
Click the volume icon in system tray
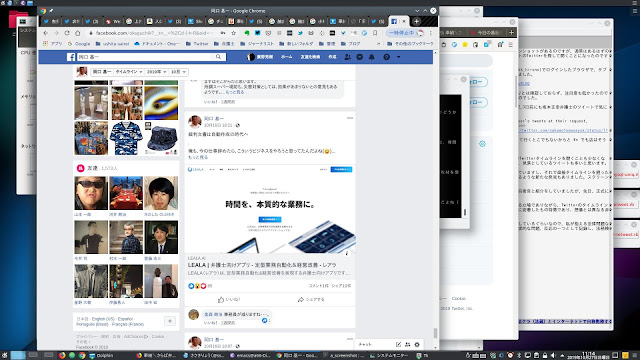(553, 355)
